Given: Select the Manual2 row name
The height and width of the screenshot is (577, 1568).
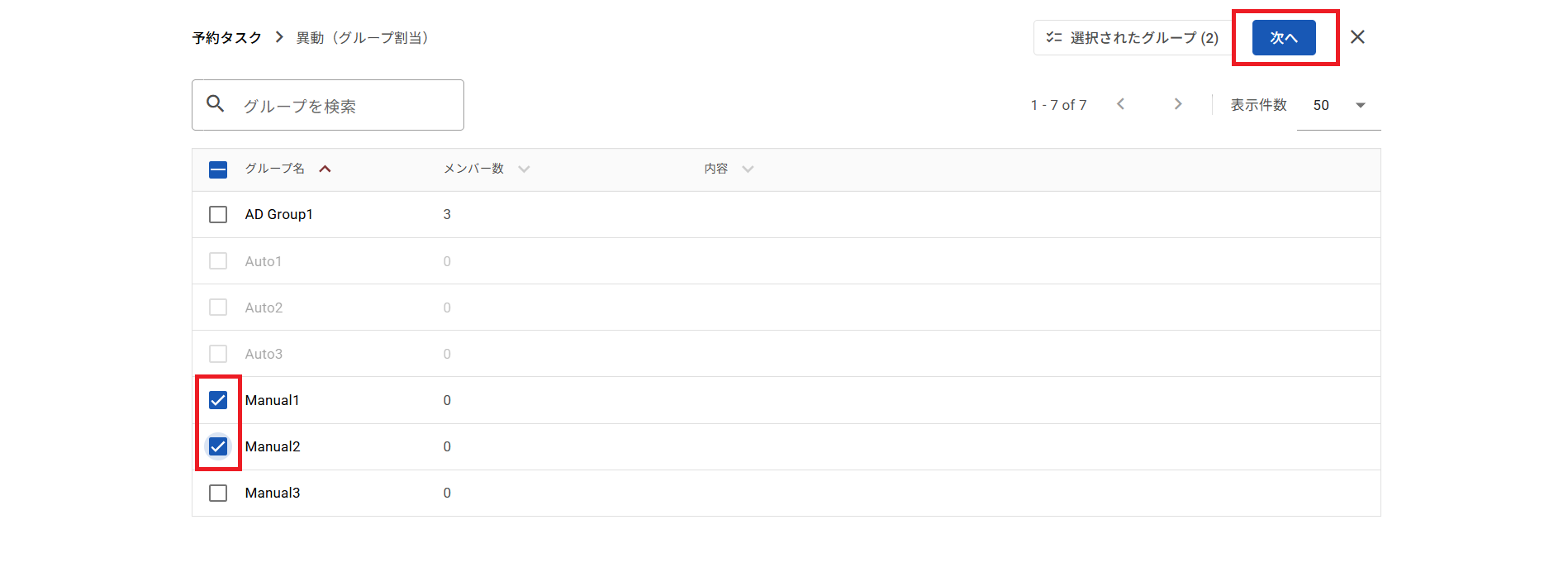Looking at the screenshot, I should tap(273, 446).
